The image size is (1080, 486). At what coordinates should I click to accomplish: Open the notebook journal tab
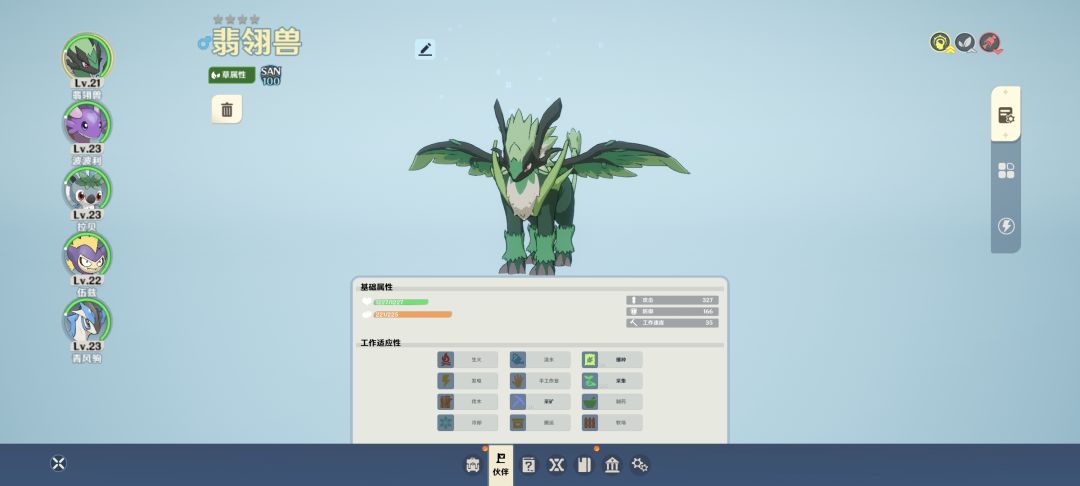pyautogui.click(x=584, y=465)
